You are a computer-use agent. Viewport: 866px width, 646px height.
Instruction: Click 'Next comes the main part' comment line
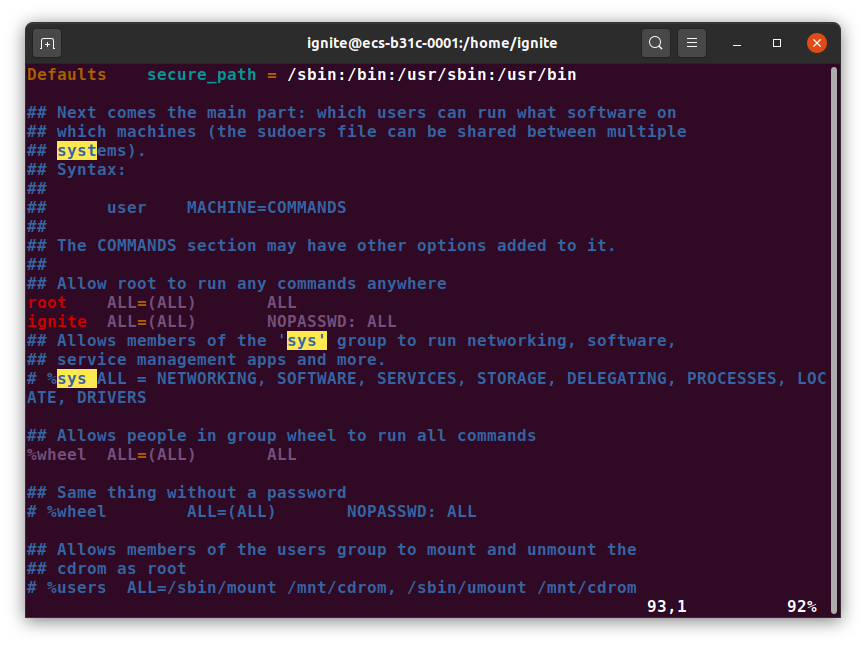tap(352, 113)
